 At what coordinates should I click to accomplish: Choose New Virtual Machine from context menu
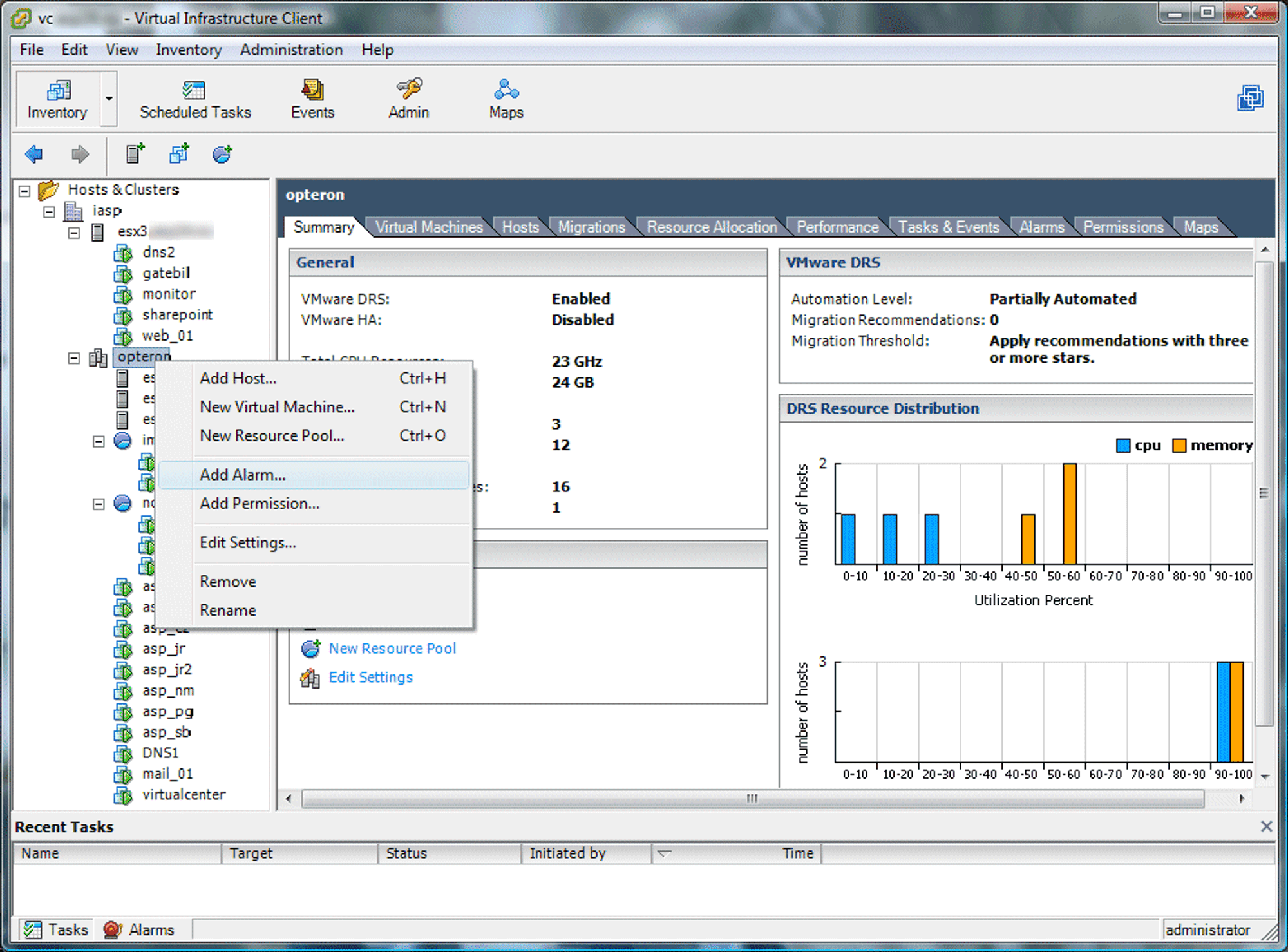[314, 407]
